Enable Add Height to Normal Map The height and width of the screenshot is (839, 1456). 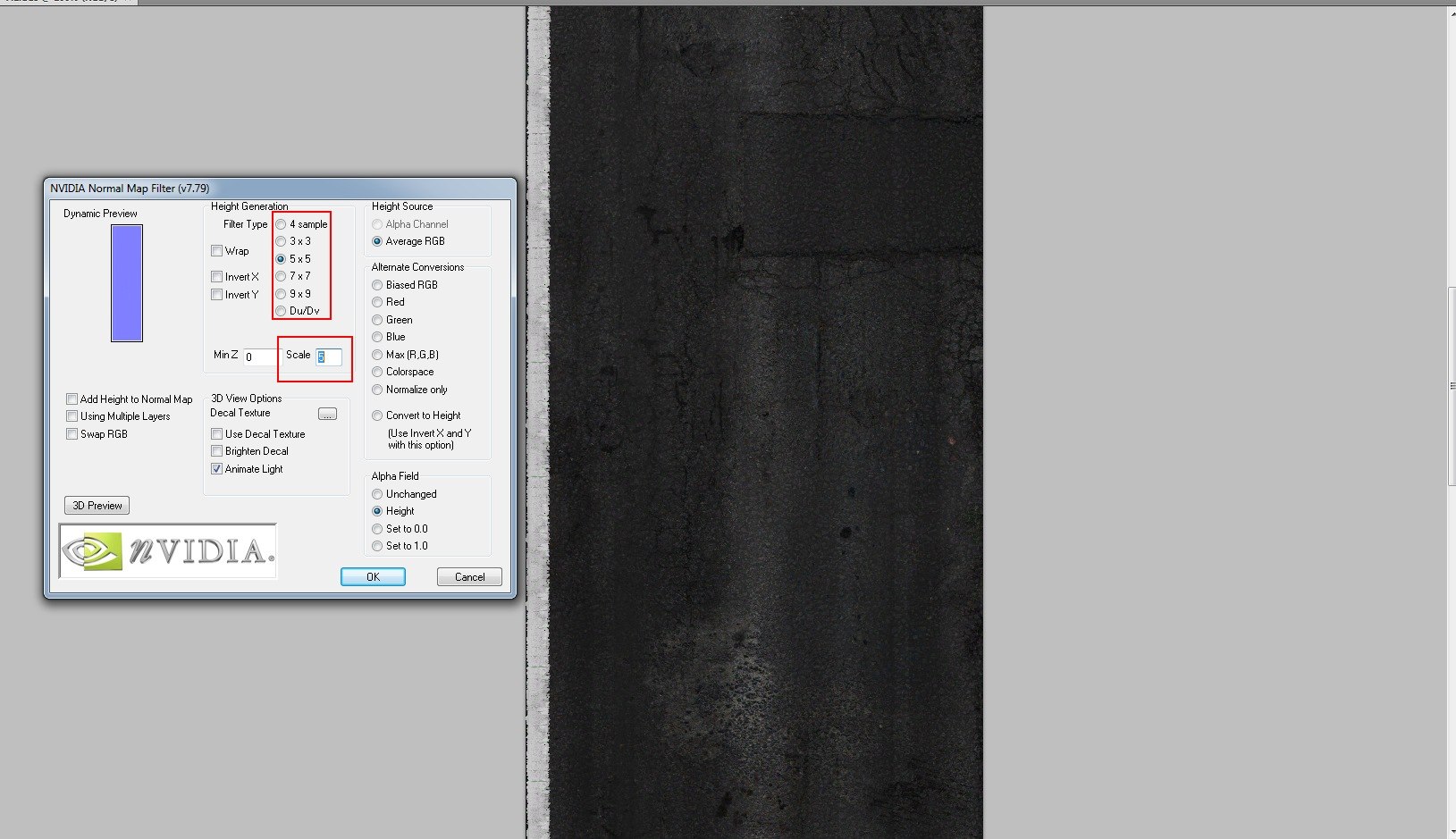[x=72, y=399]
